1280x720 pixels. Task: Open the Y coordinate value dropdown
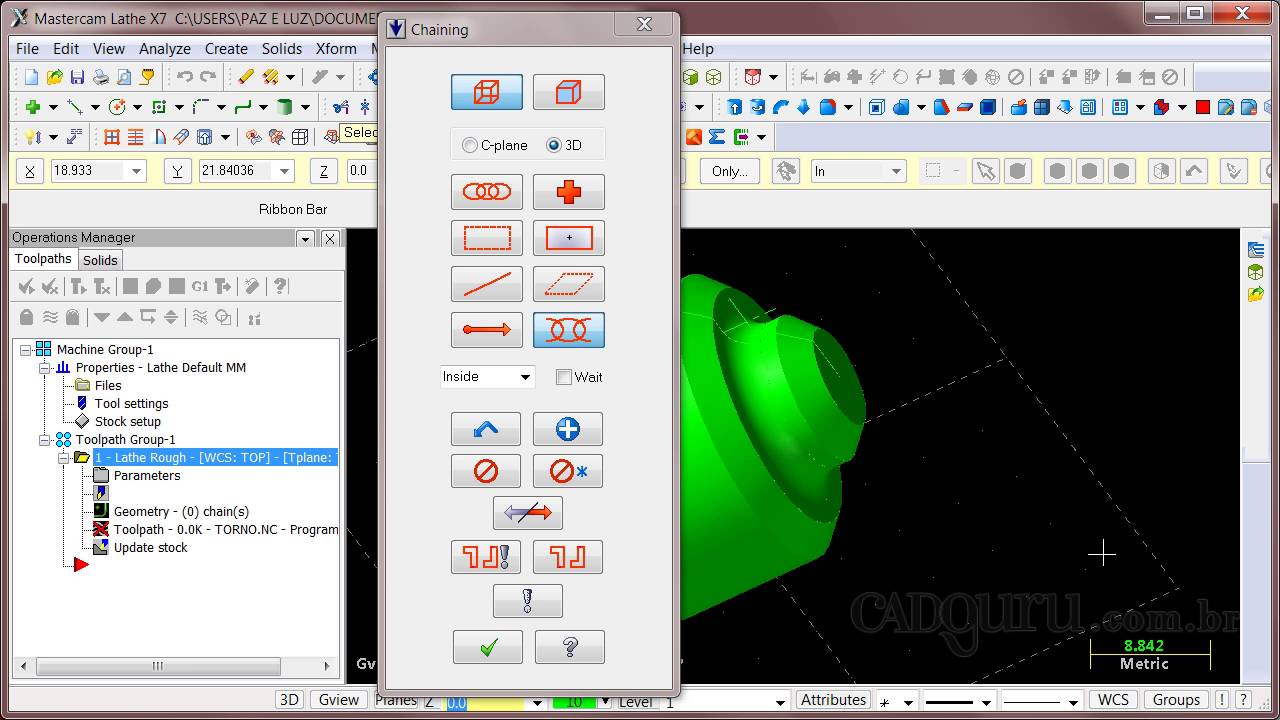click(285, 171)
